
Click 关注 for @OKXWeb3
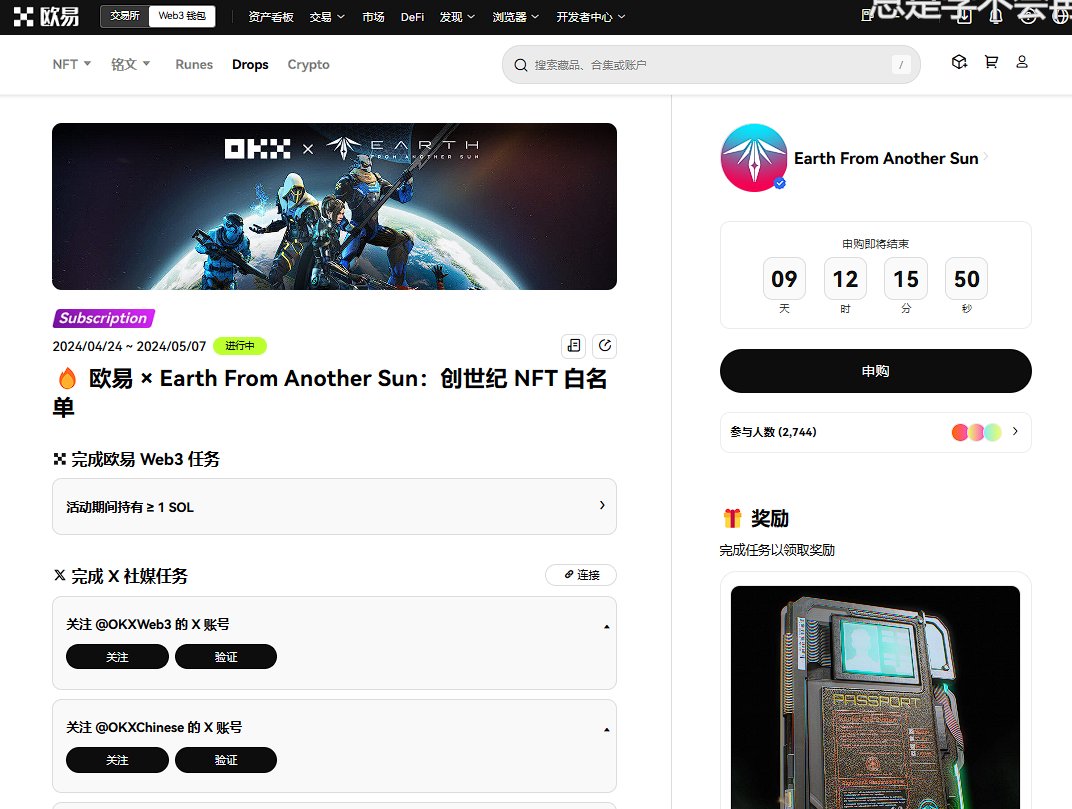pyautogui.click(x=118, y=657)
